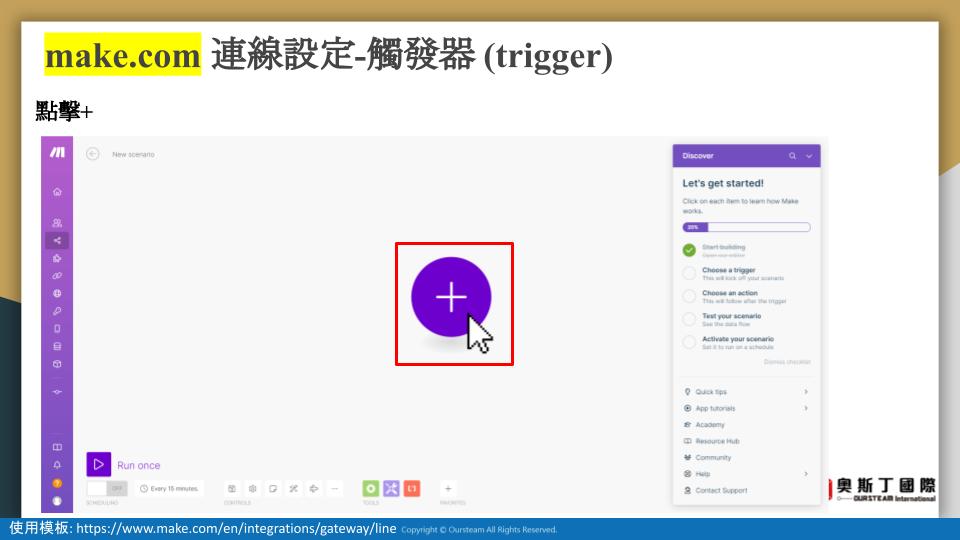Toggle the scheduling ON/OFF switch
960x540 pixels.
107,489
